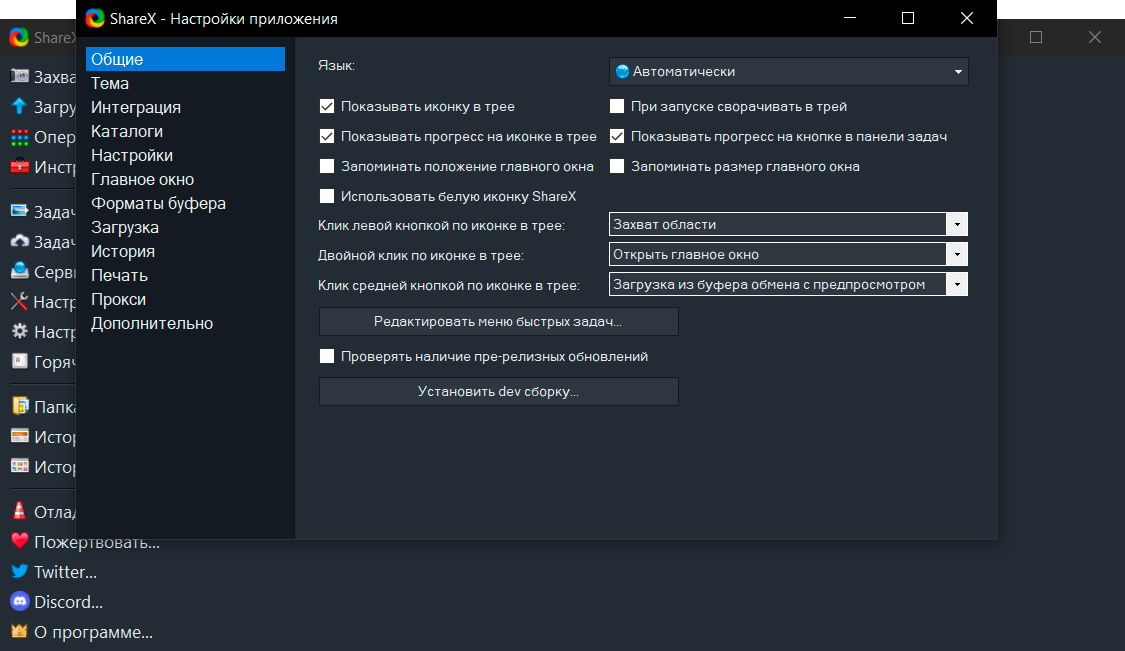Click the screenshots folder icon in main window
The width and height of the screenshot is (1125, 651).
[20, 406]
